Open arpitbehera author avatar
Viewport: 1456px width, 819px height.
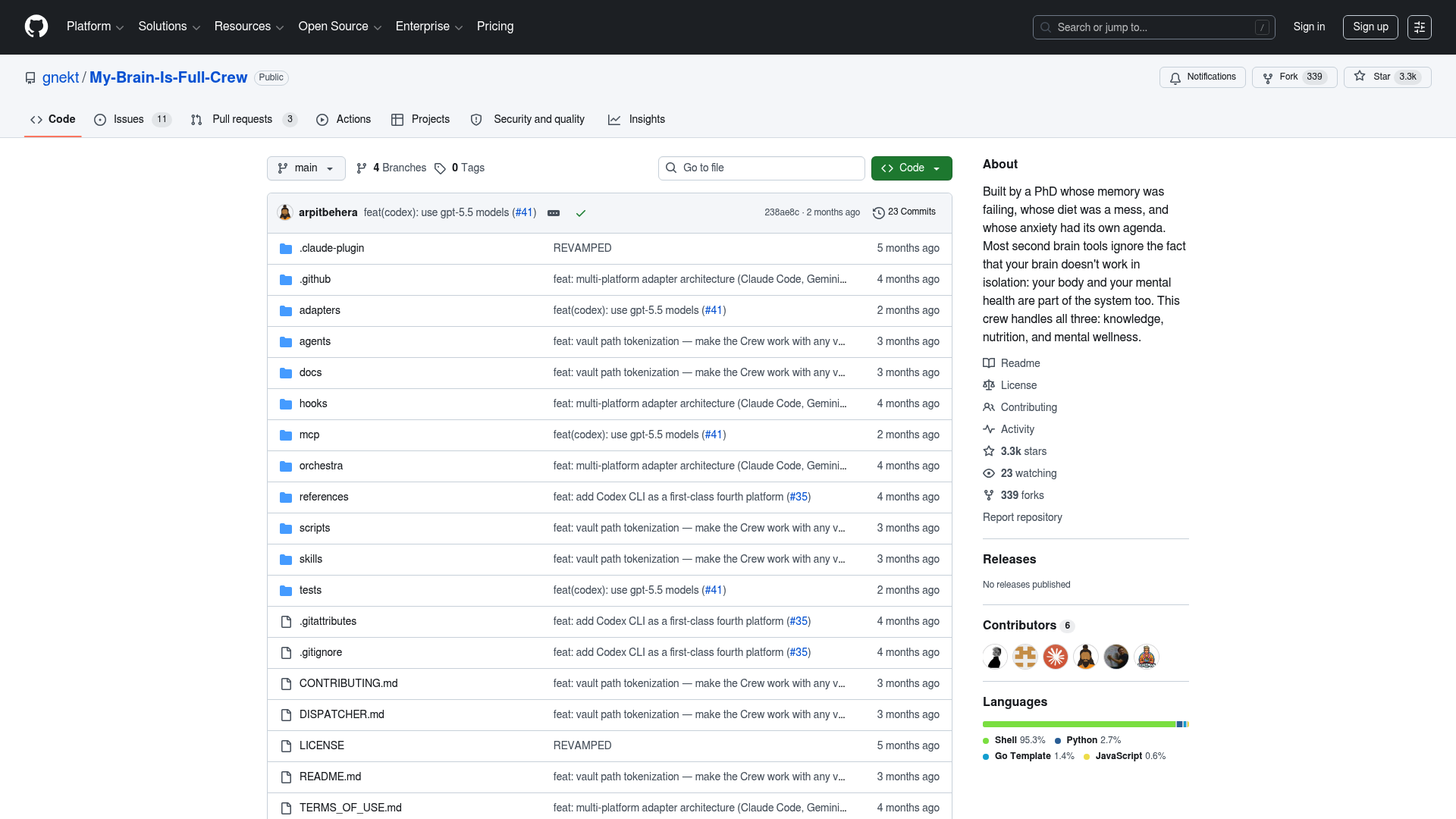tap(285, 212)
